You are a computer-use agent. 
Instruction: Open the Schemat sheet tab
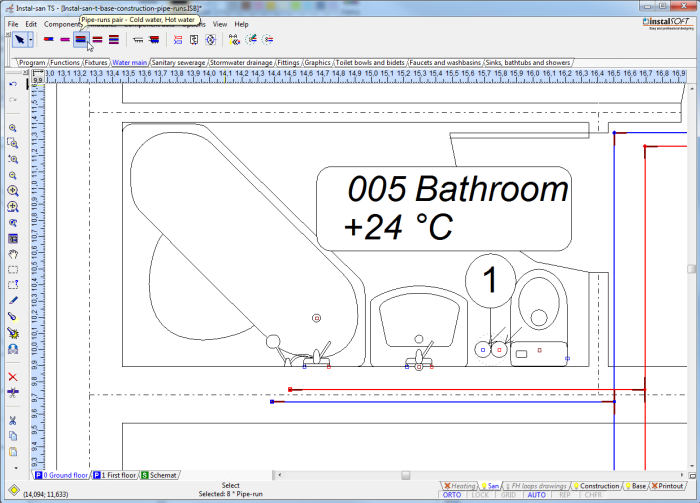tap(159, 475)
